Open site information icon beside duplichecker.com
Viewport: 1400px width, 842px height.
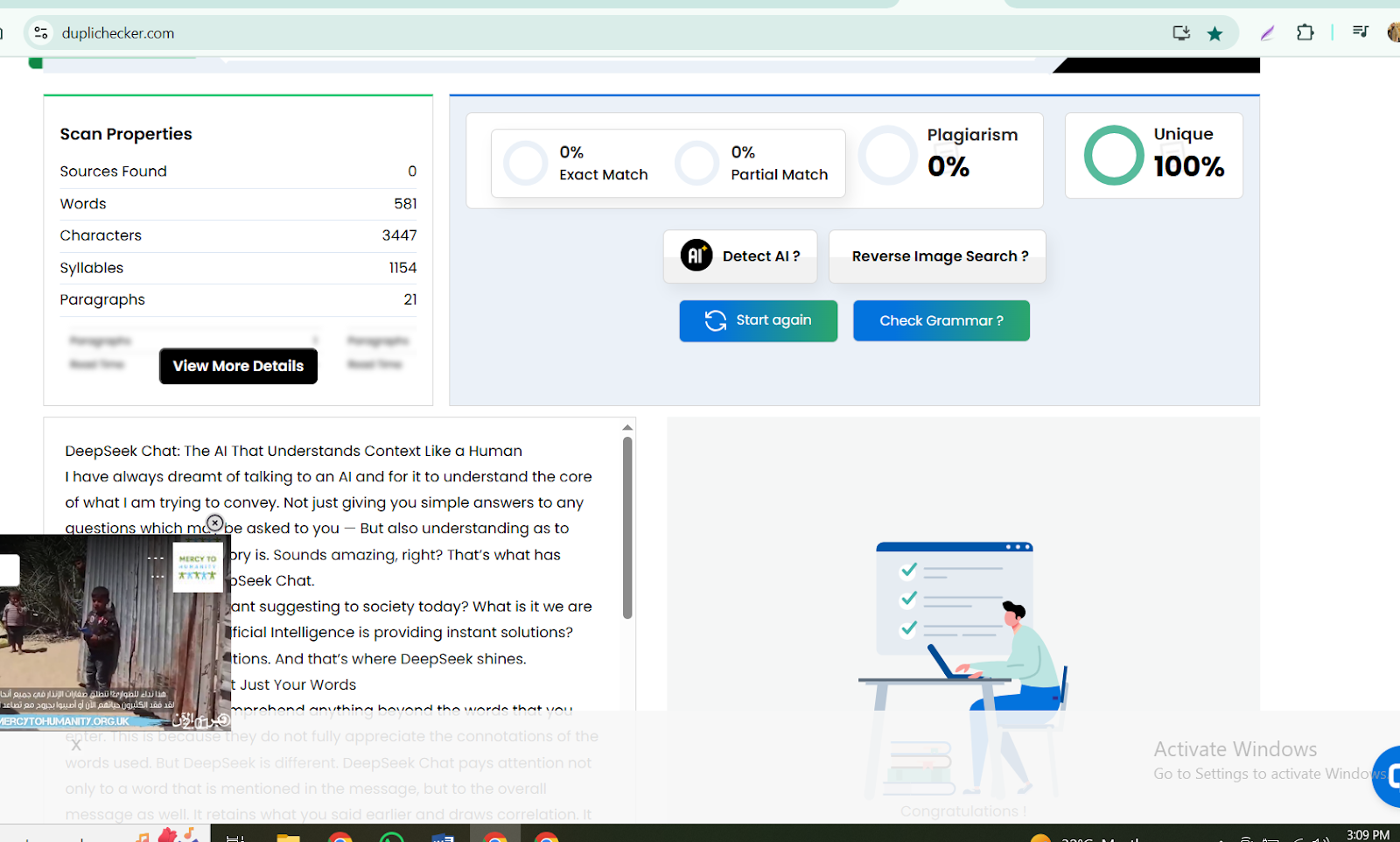tap(40, 33)
